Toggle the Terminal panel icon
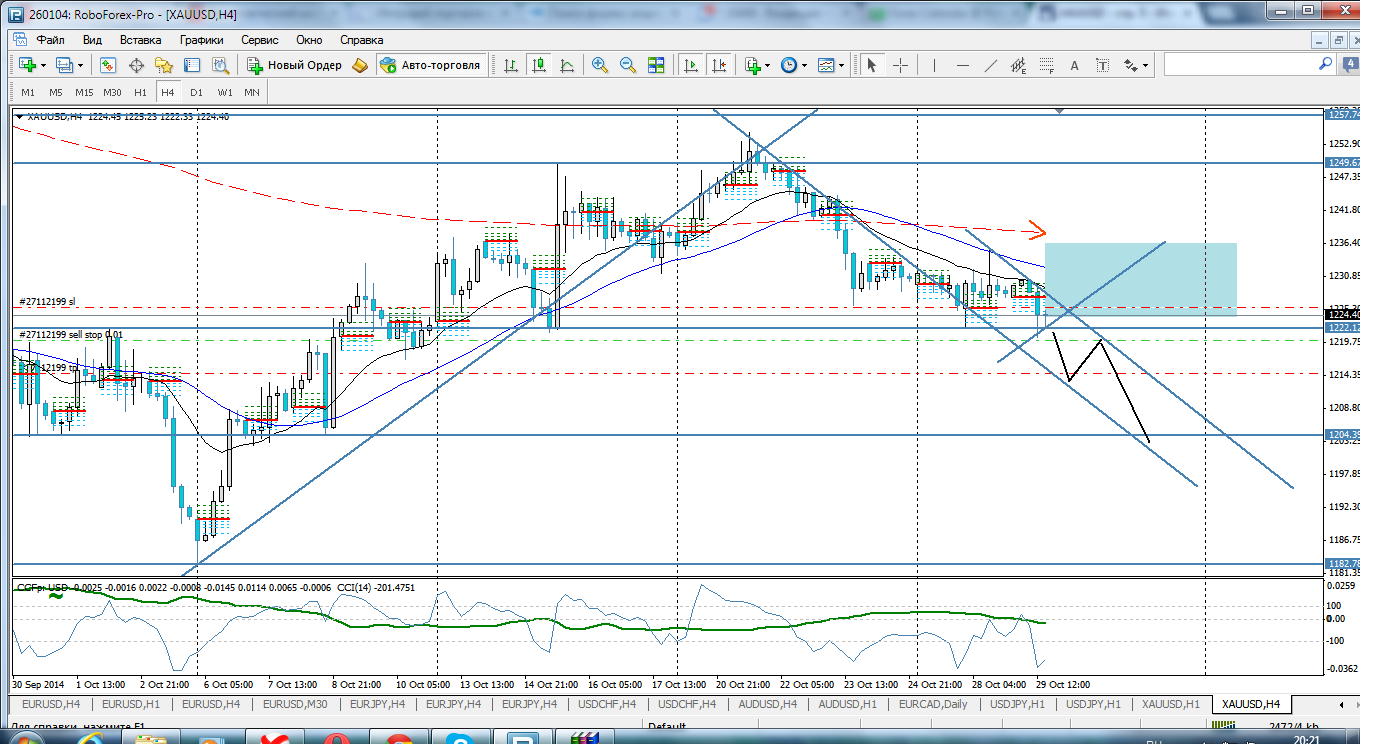This screenshot has height=744, width=1376. click(192, 65)
